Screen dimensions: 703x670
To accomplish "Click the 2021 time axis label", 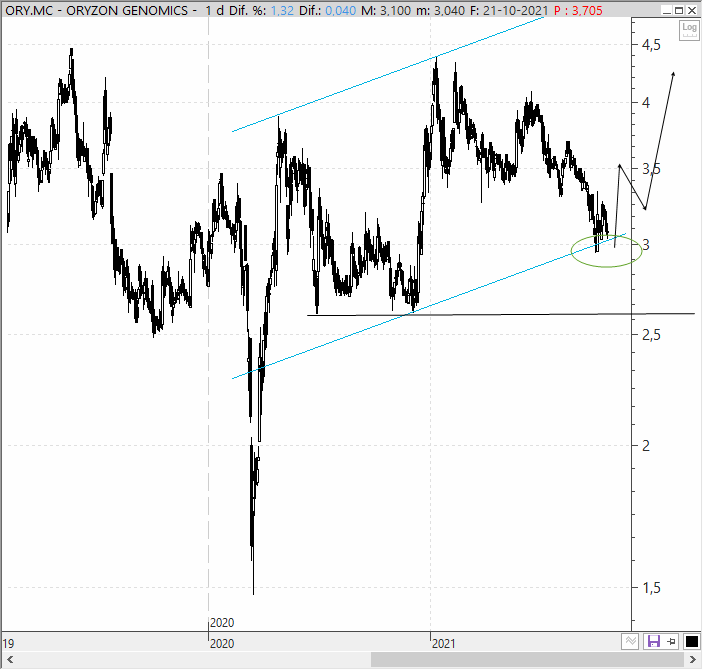I will point(443,644).
